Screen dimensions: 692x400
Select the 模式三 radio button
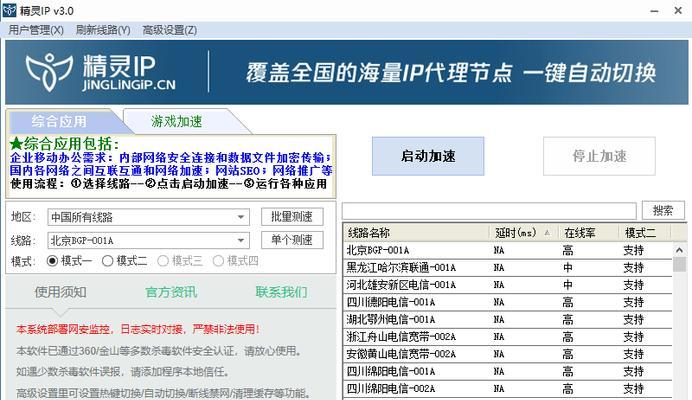point(163,261)
